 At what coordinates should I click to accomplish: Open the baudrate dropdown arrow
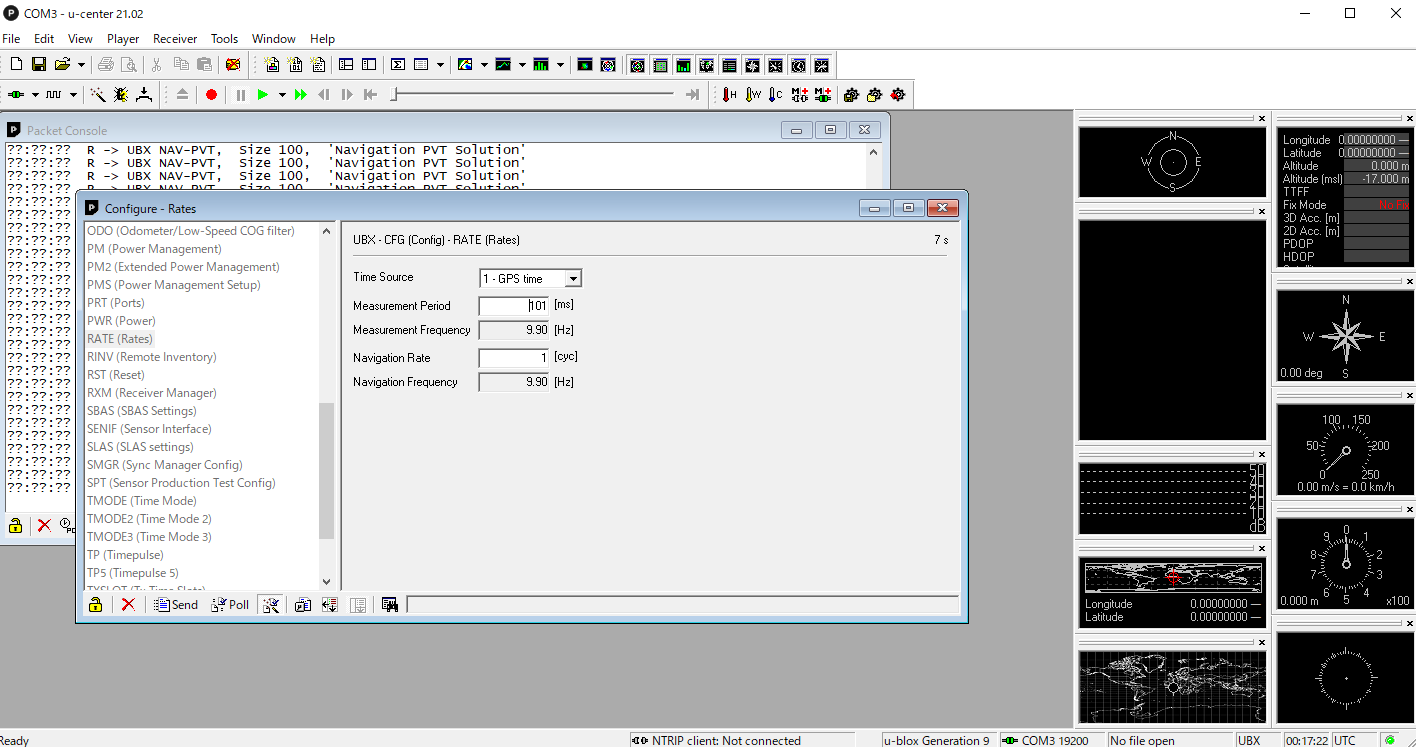pos(73,94)
